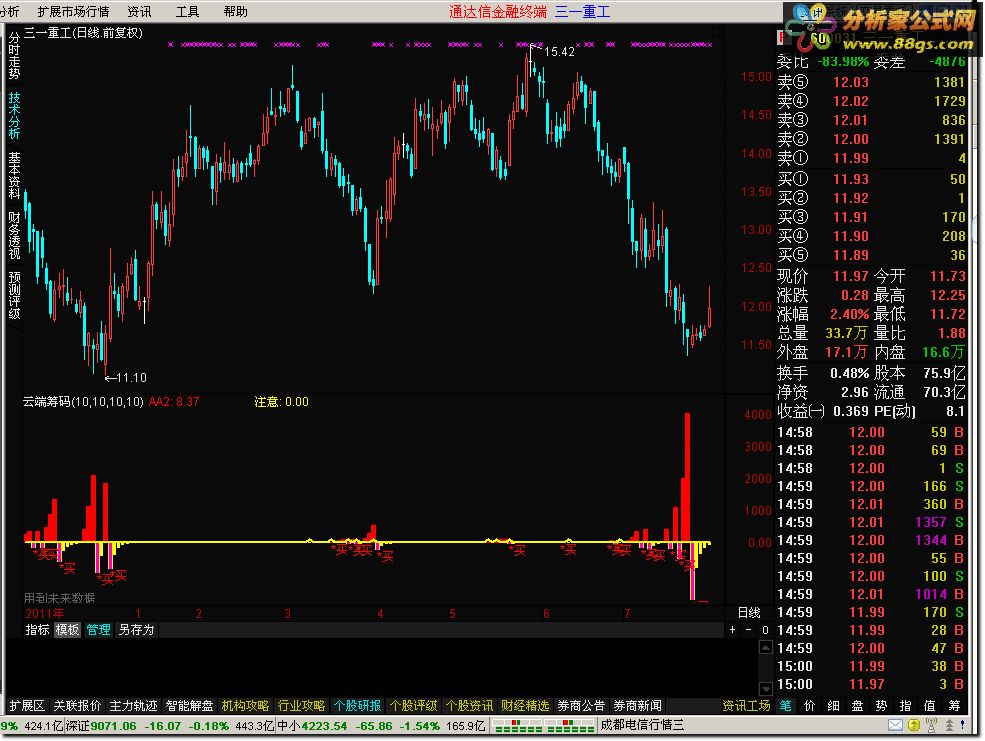Viewport: 985px width, 741px height.
Task: Click the 15:00 11.97 3 B tick row
Action: coord(871,684)
